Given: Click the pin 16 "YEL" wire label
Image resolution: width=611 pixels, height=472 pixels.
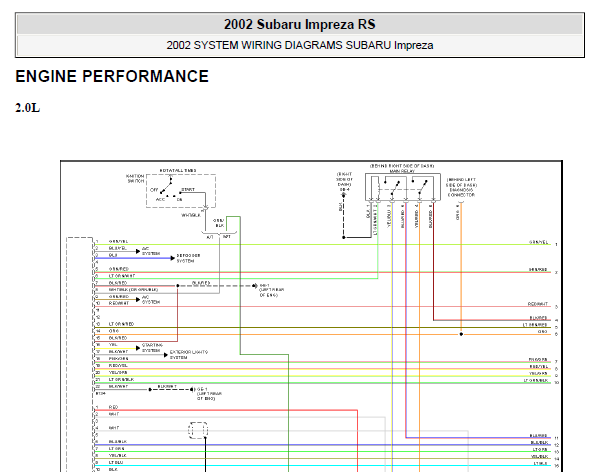Looking at the screenshot, I should click(x=113, y=345).
